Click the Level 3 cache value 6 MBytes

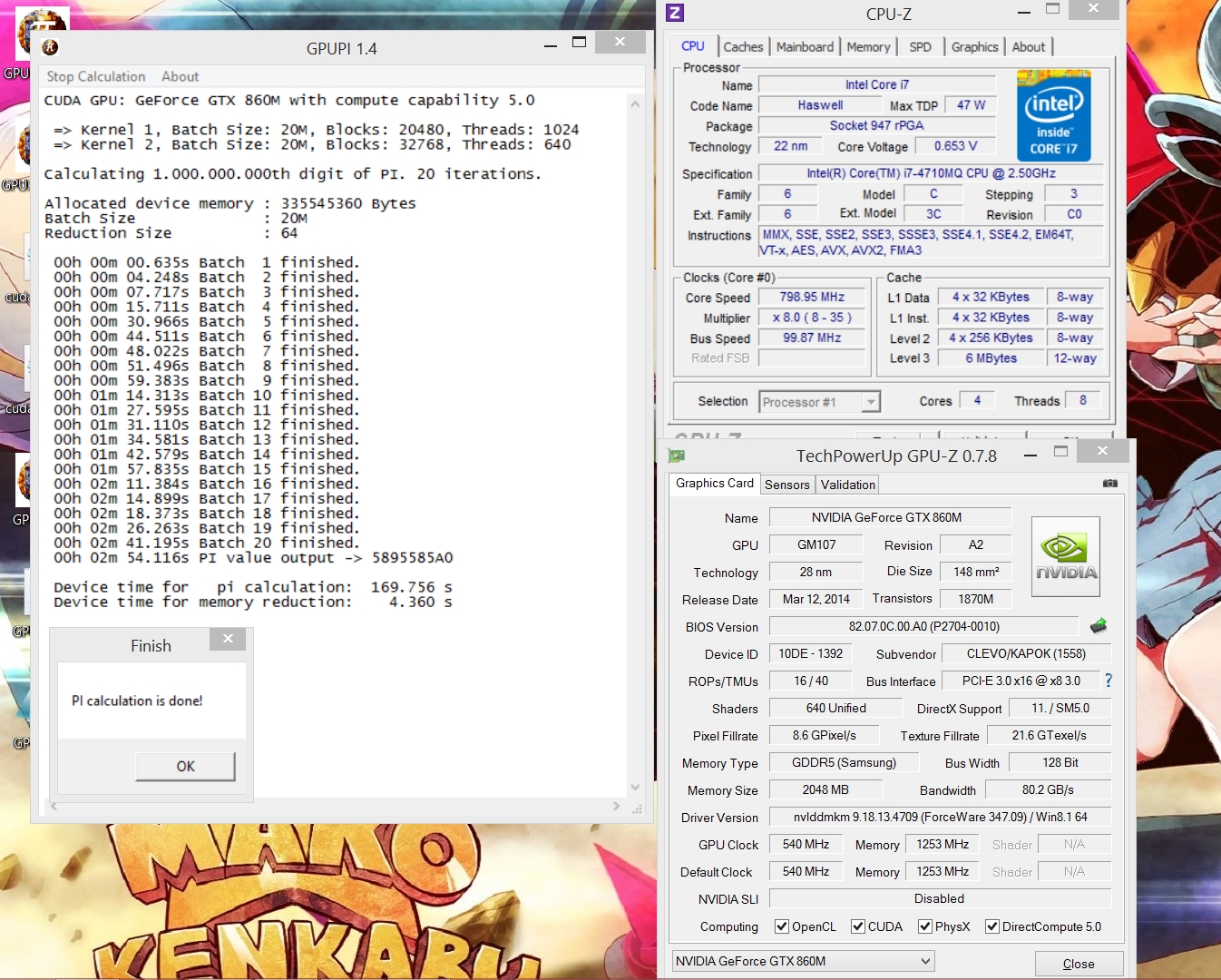point(991,358)
